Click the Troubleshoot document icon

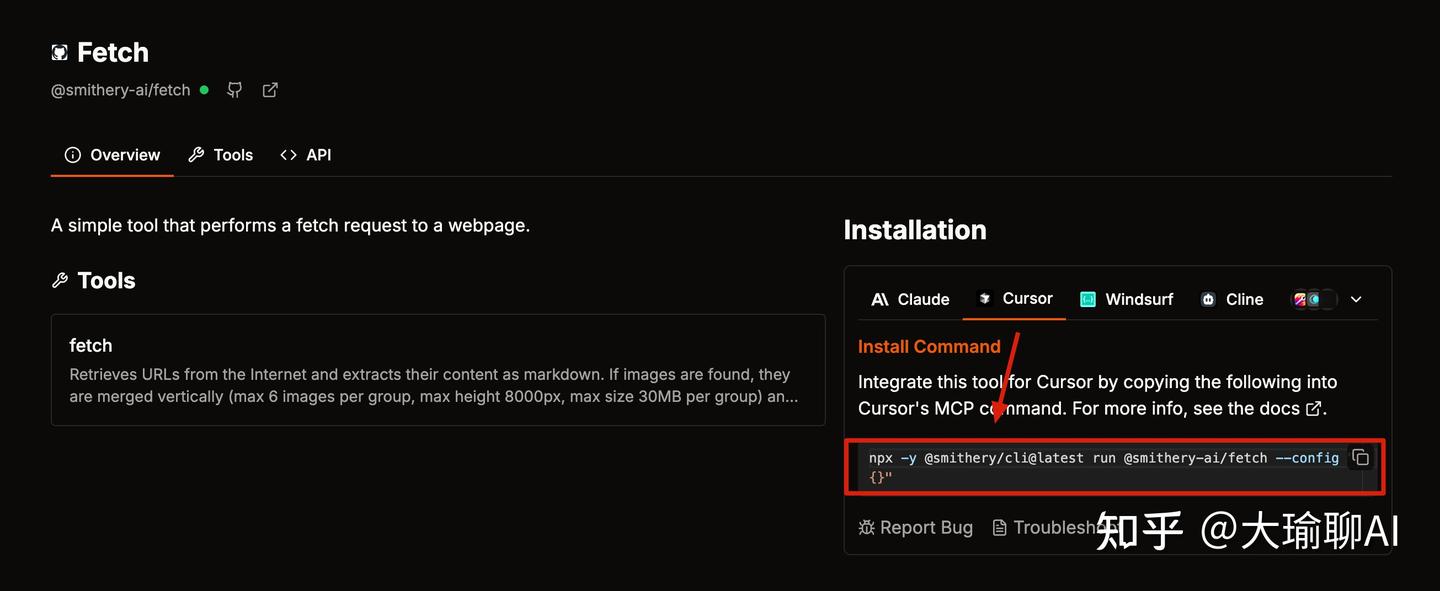999,527
